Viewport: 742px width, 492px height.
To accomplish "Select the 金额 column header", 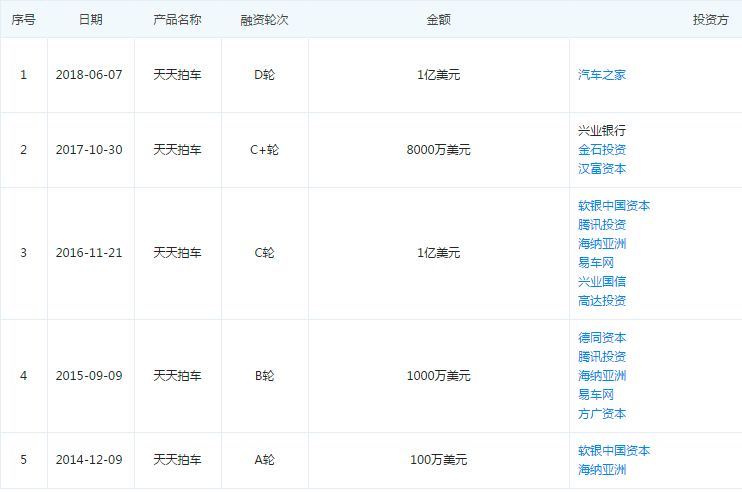I will coord(438,20).
